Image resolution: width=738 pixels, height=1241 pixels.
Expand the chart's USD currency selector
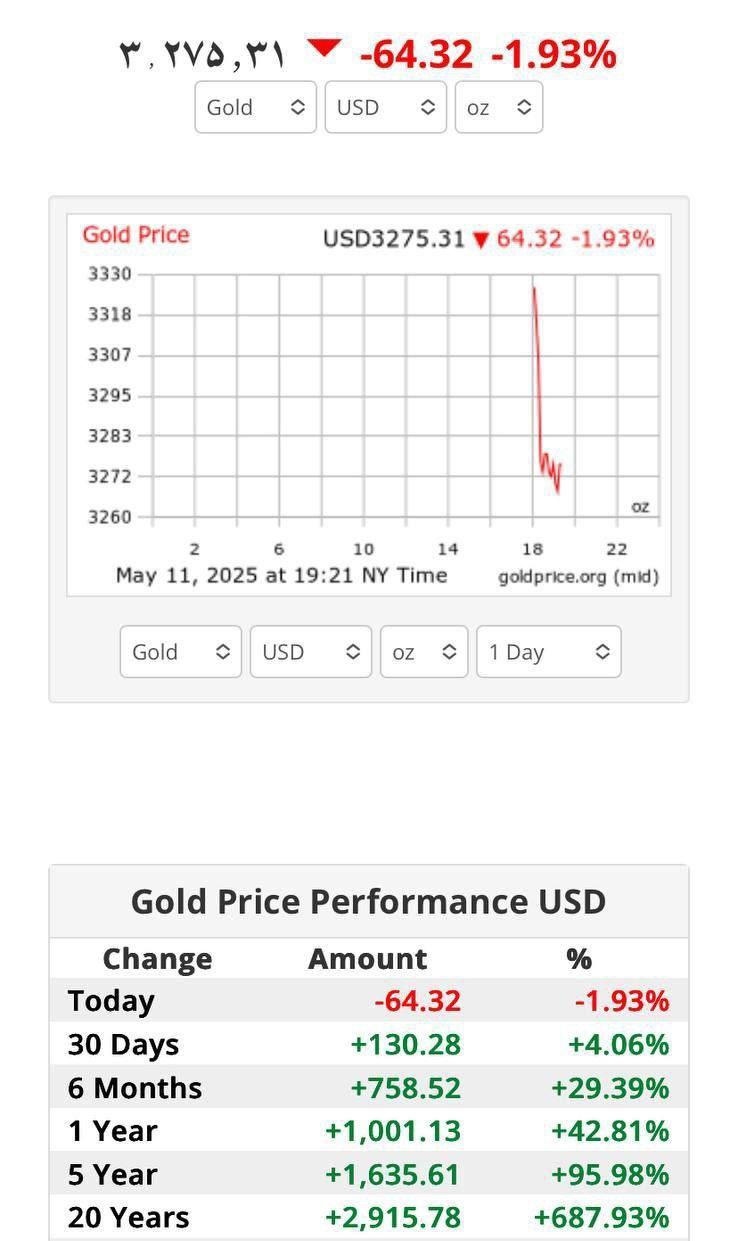point(310,652)
